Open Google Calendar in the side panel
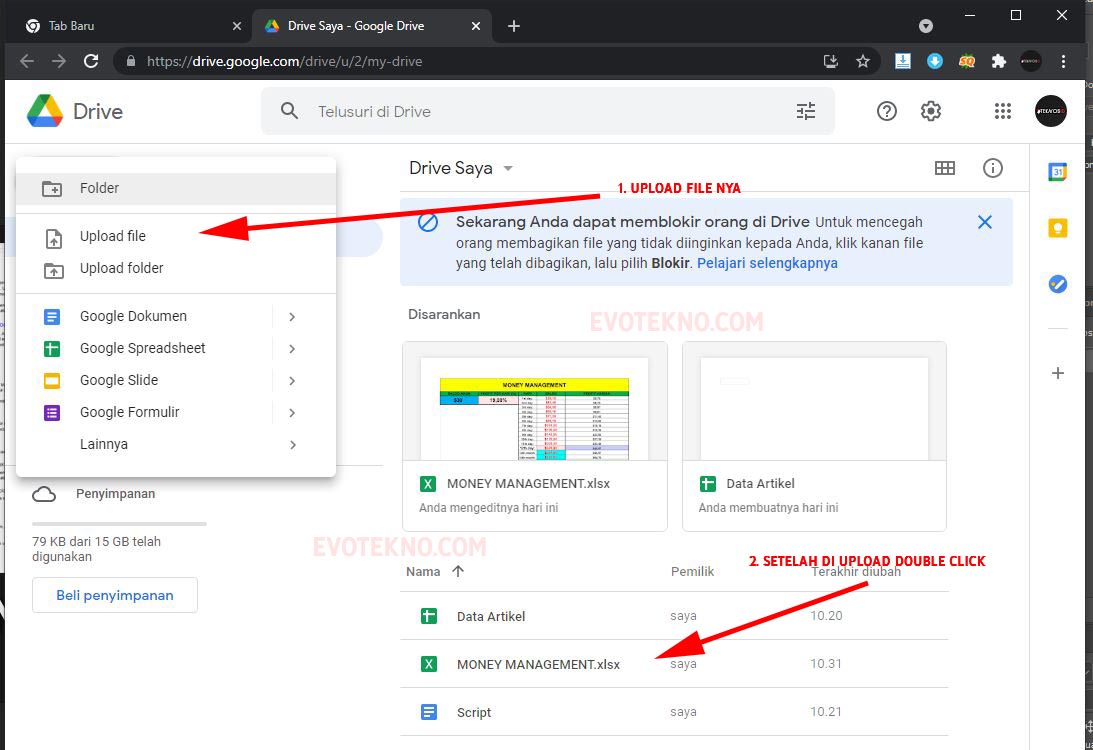1093x750 pixels. (x=1057, y=171)
